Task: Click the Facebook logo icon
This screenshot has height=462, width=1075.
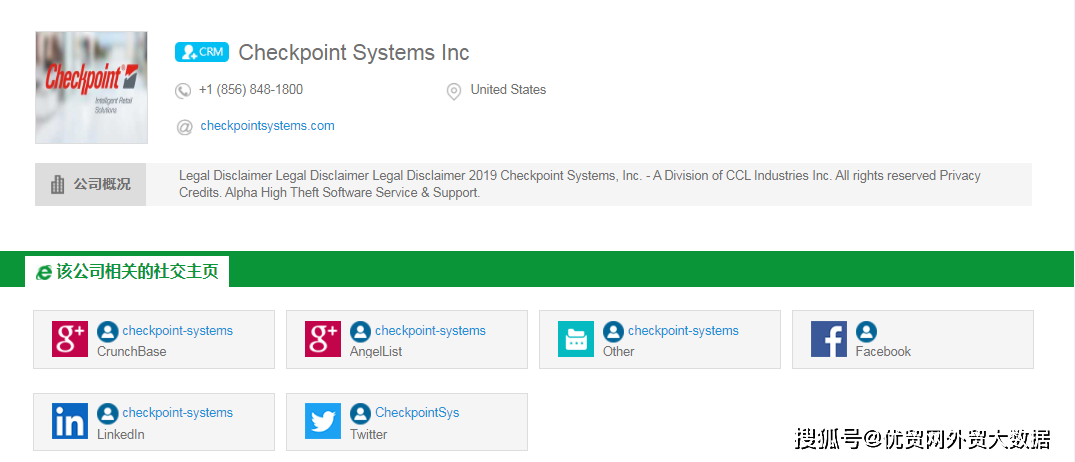Action: 829,339
